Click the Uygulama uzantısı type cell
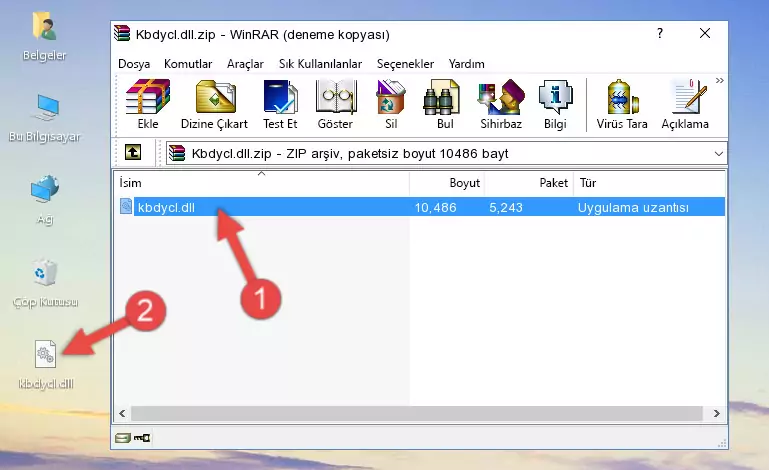Screen dimensions: 769x470 (633, 208)
